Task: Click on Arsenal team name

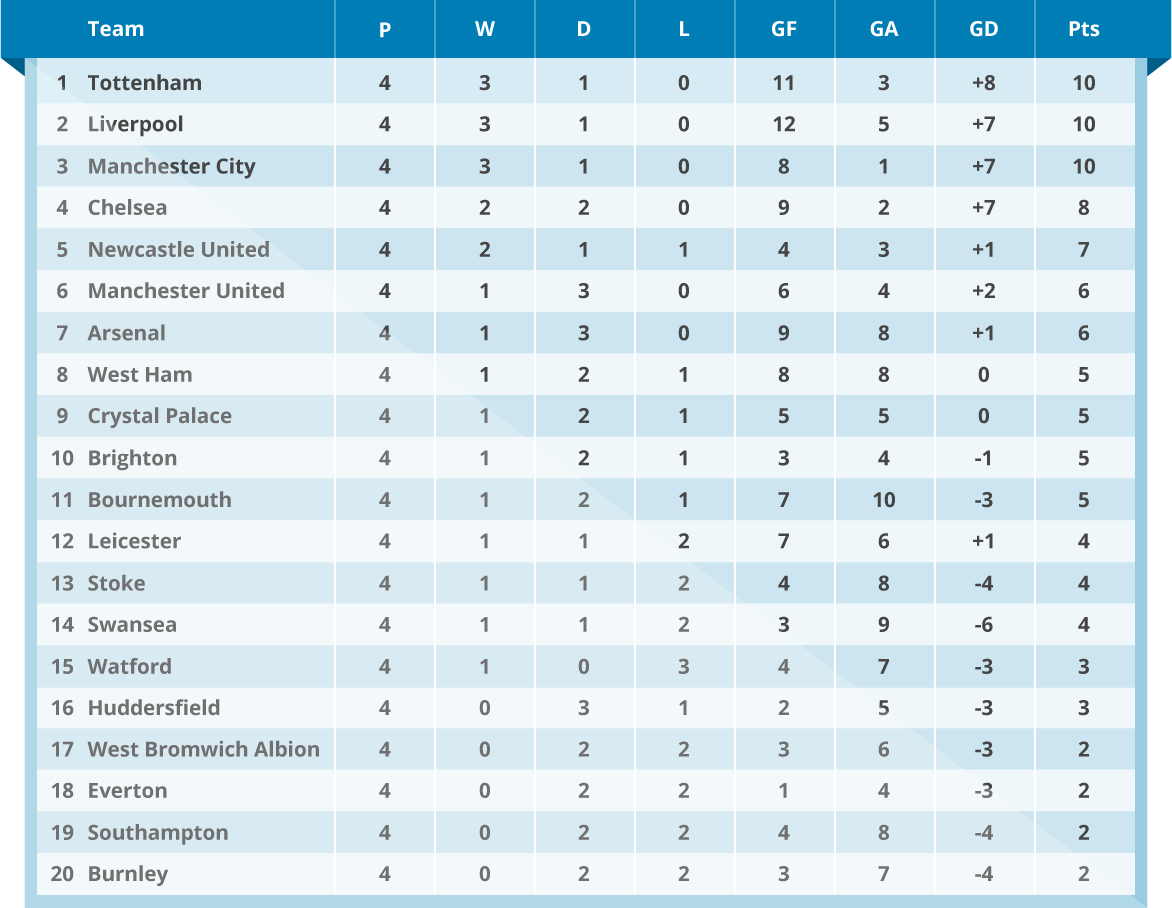Action: pyautogui.click(x=126, y=333)
